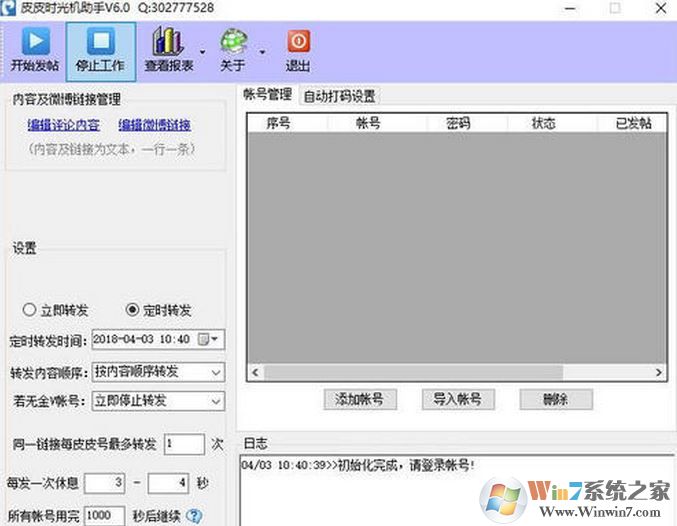Image resolution: width=677 pixels, height=526 pixels.
Task: Click the 帐号 column header
Action: [x=377, y=123]
